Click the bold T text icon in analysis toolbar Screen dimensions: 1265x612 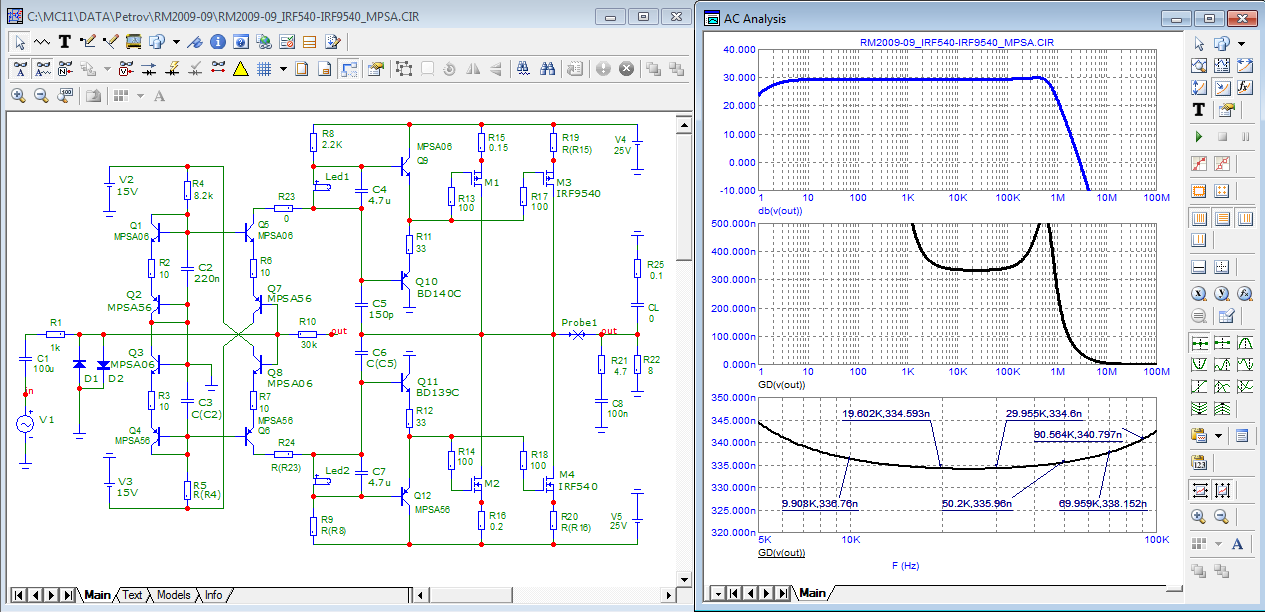[1198, 109]
